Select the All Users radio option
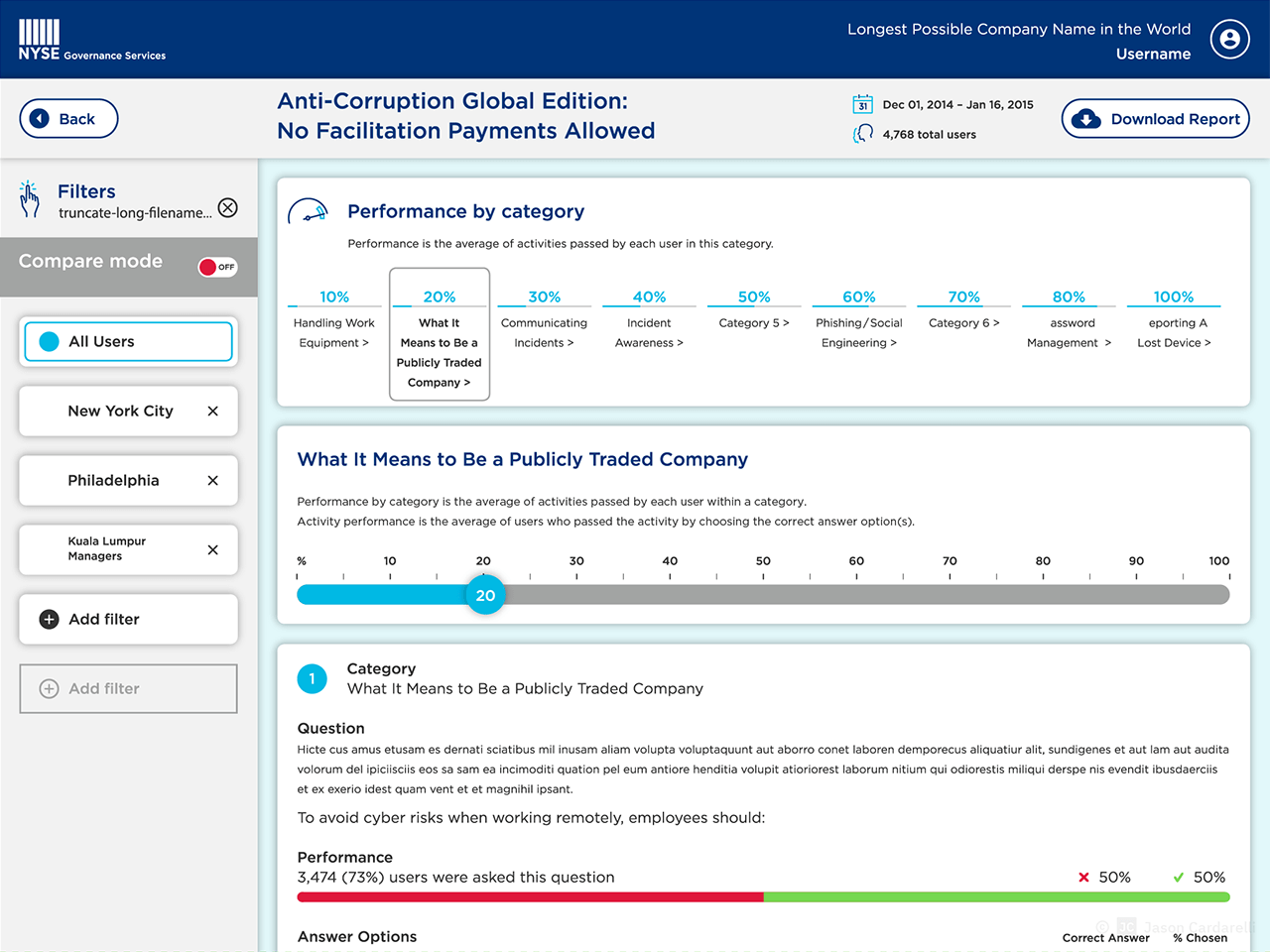This screenshot has height=952, width=1270. (x=50, y=341)
